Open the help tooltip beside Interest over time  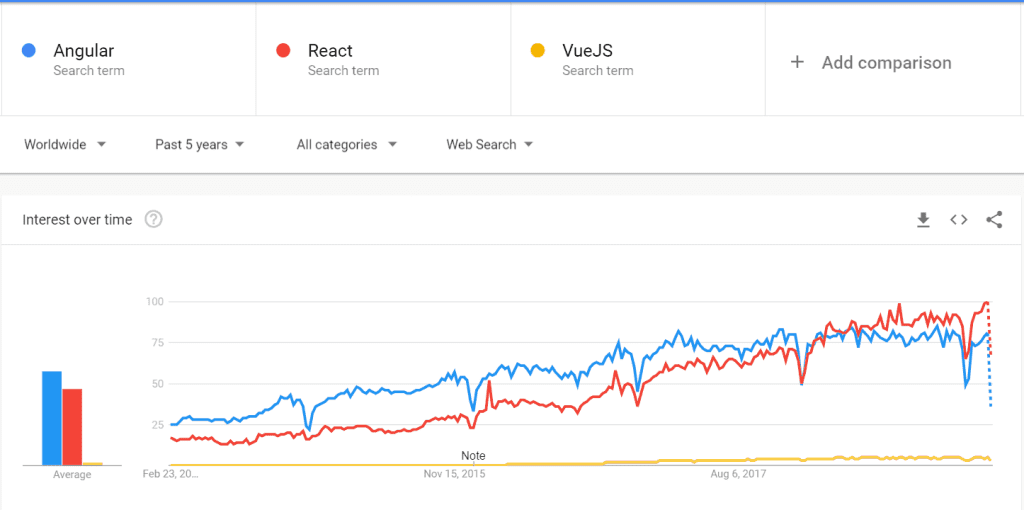153,220
